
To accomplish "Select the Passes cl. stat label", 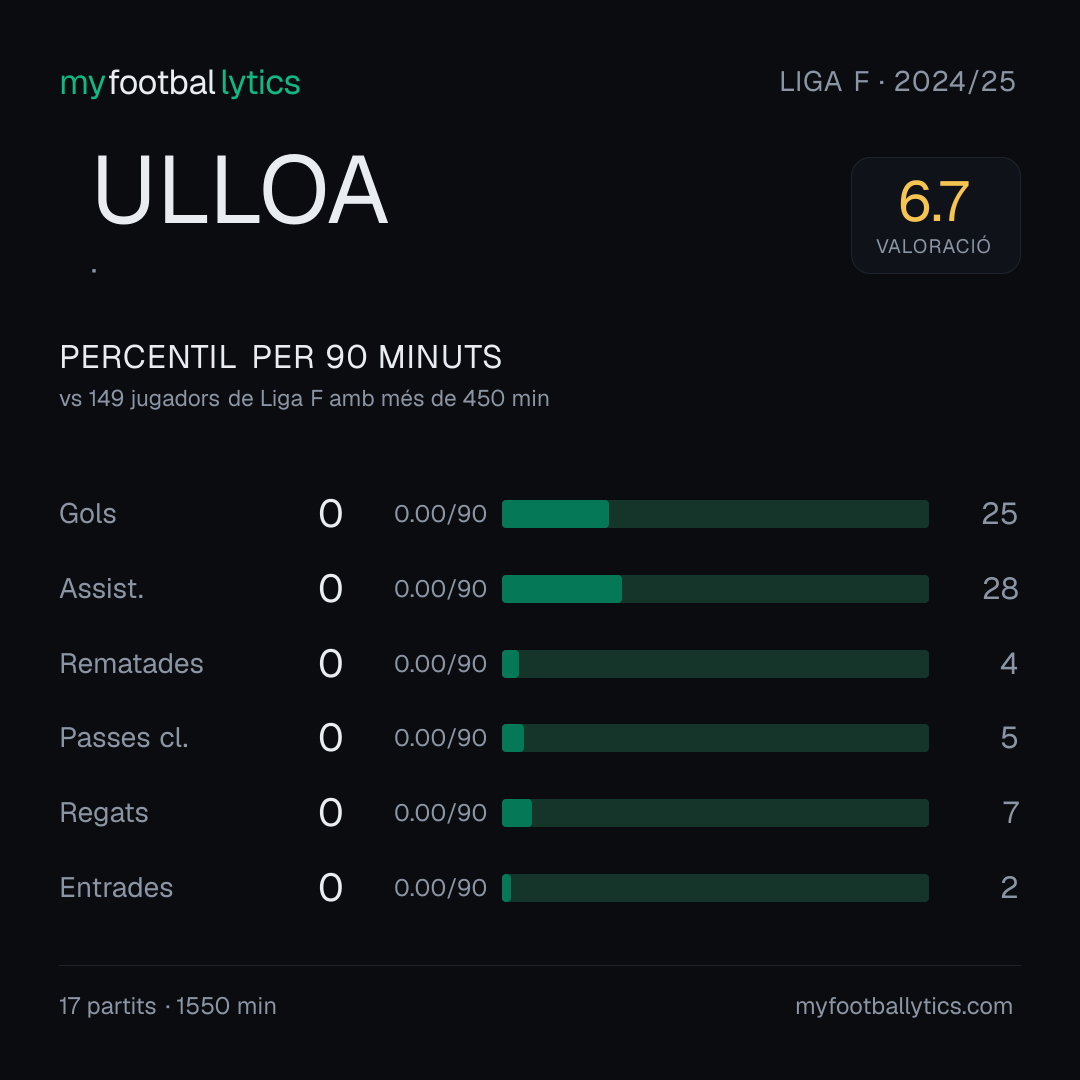I will (x=124, y=738).
